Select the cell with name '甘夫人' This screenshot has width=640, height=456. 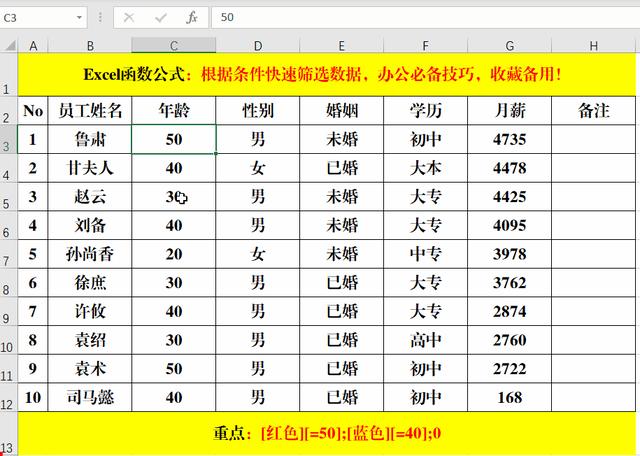(90, 168)
